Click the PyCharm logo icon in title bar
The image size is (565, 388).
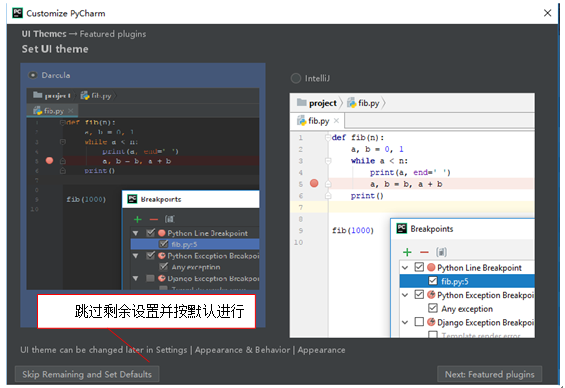click(x=17, y=13)
